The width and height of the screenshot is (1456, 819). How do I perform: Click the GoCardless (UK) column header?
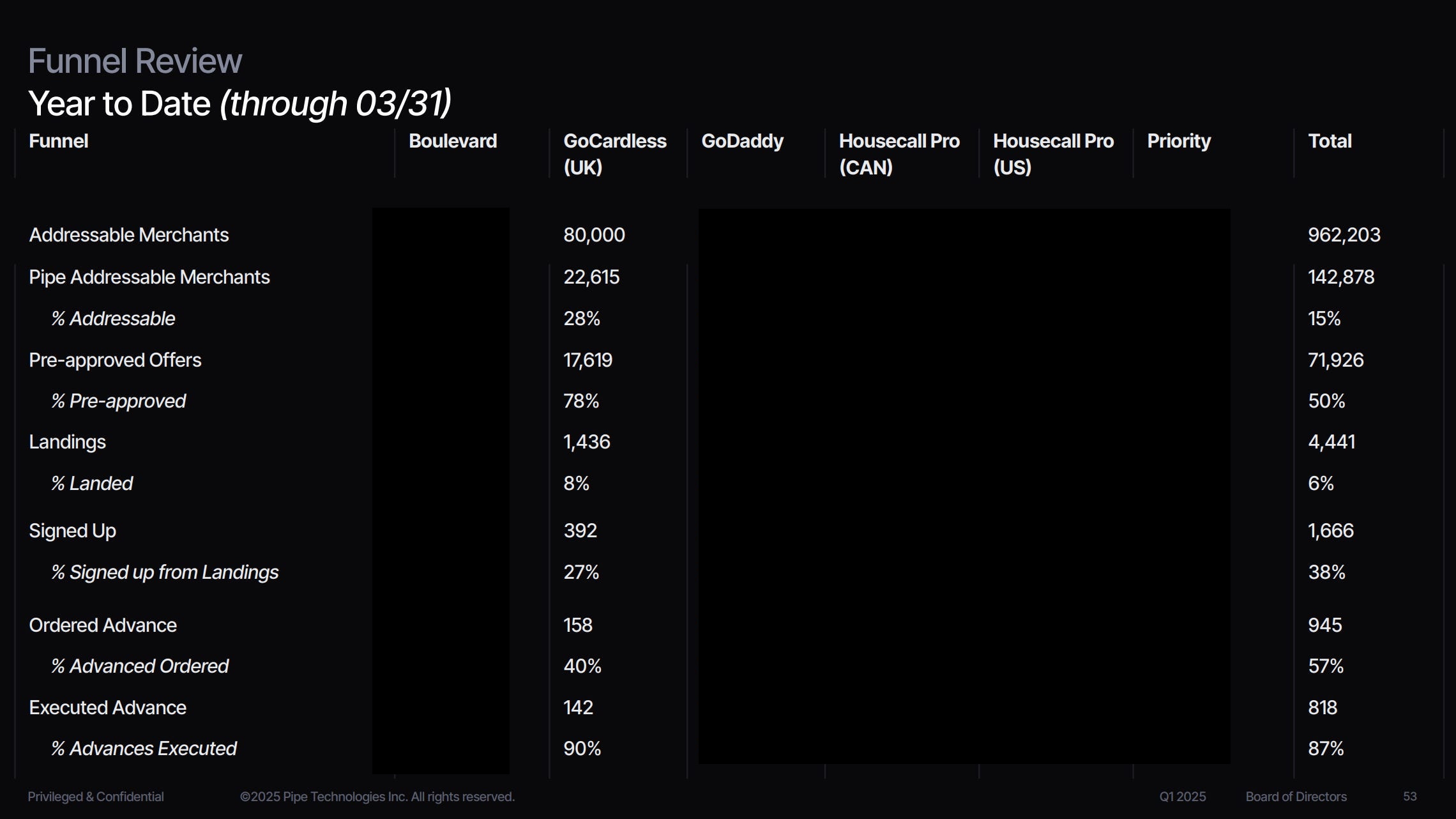click(614, 153)
